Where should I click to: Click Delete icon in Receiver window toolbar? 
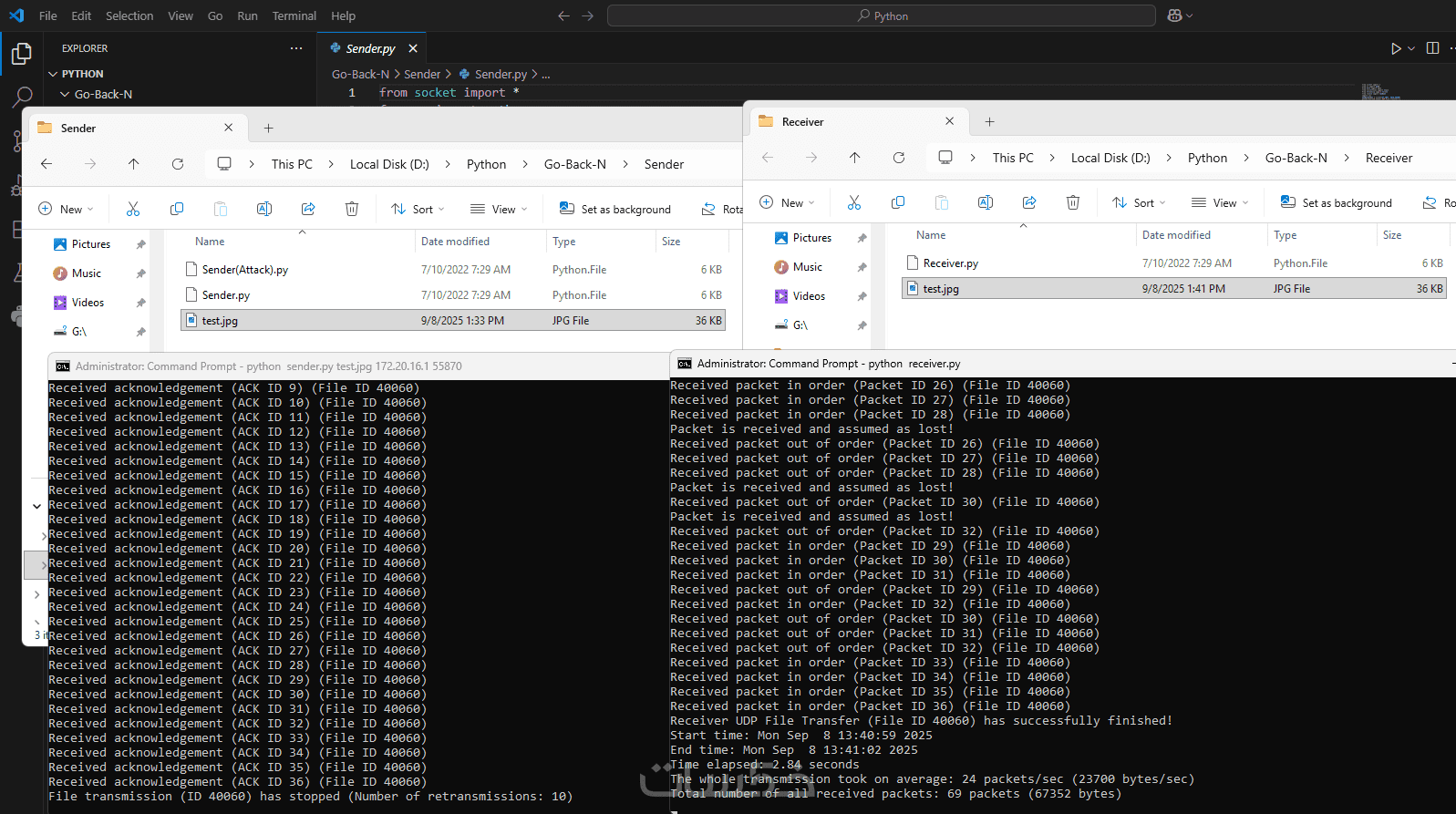click(x=1073, y=202)
